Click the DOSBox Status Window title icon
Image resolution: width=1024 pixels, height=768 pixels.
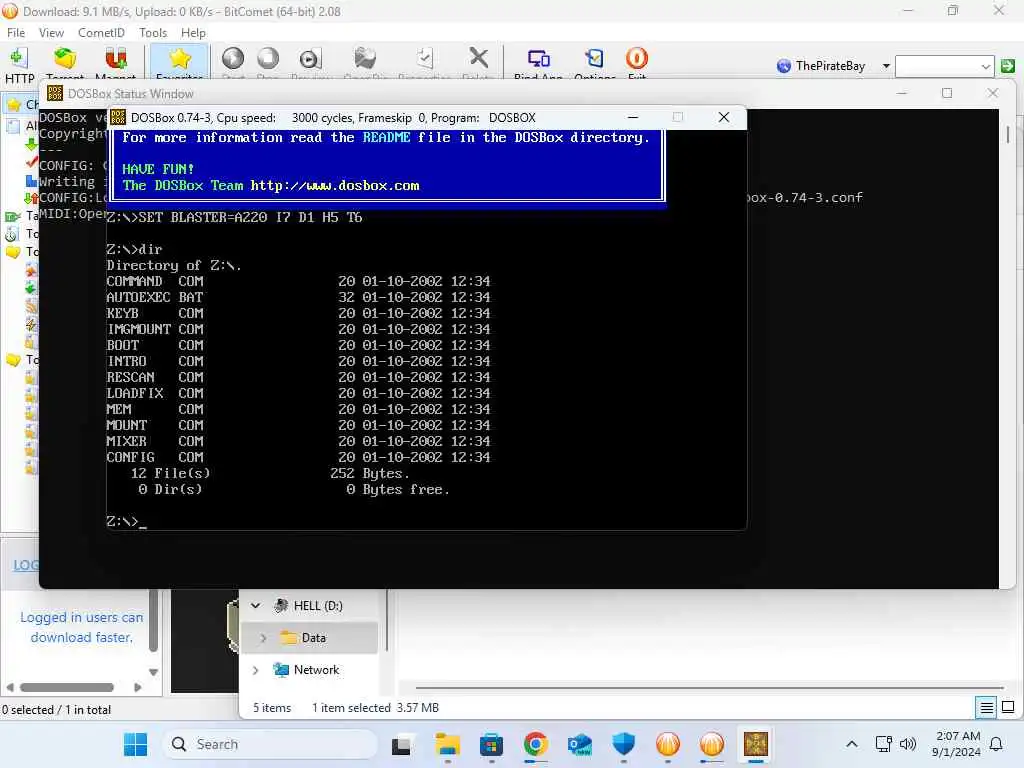pyautogui.click(x=55, y=93)
